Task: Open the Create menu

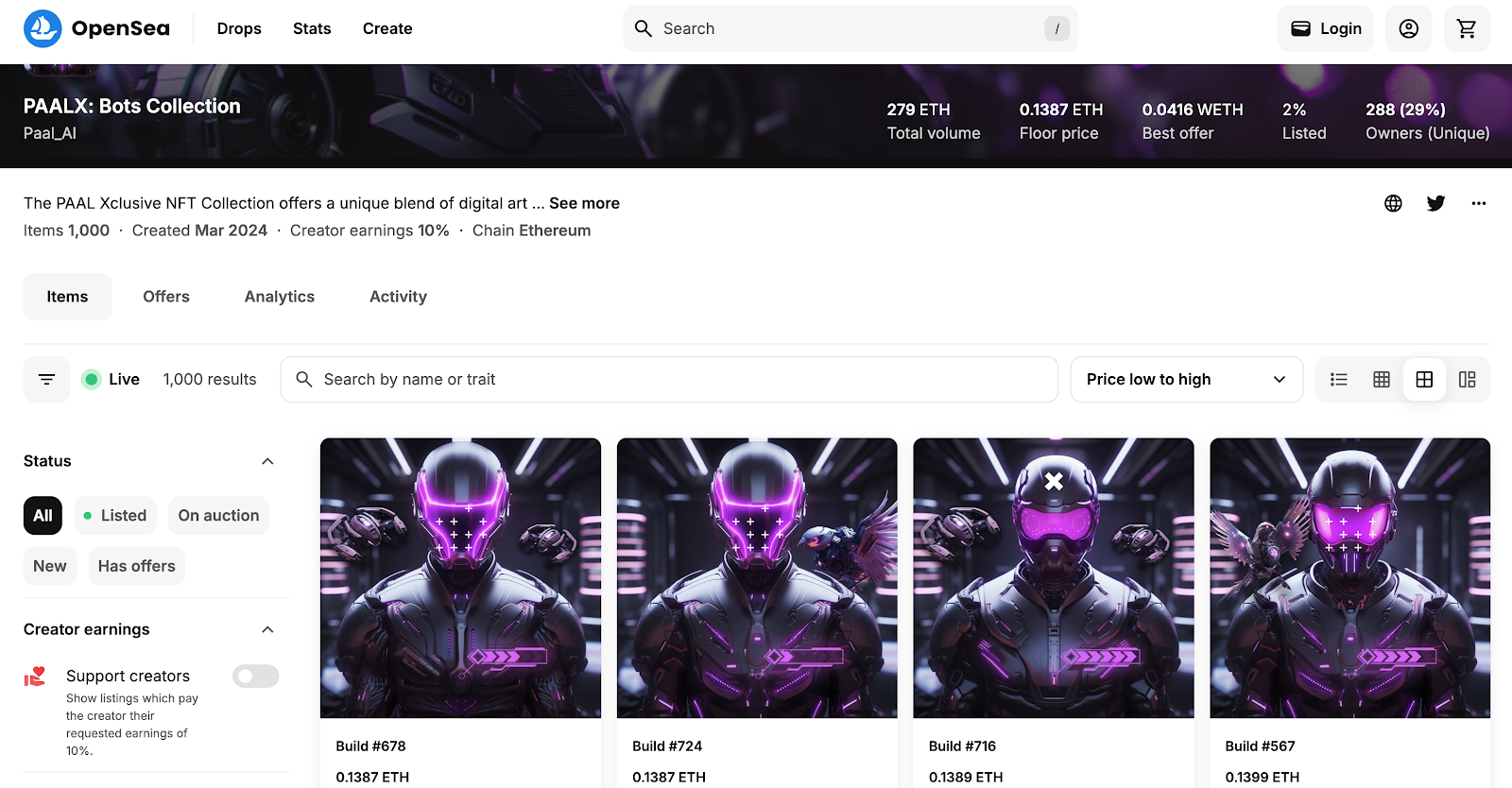Action: coord(387,28)
